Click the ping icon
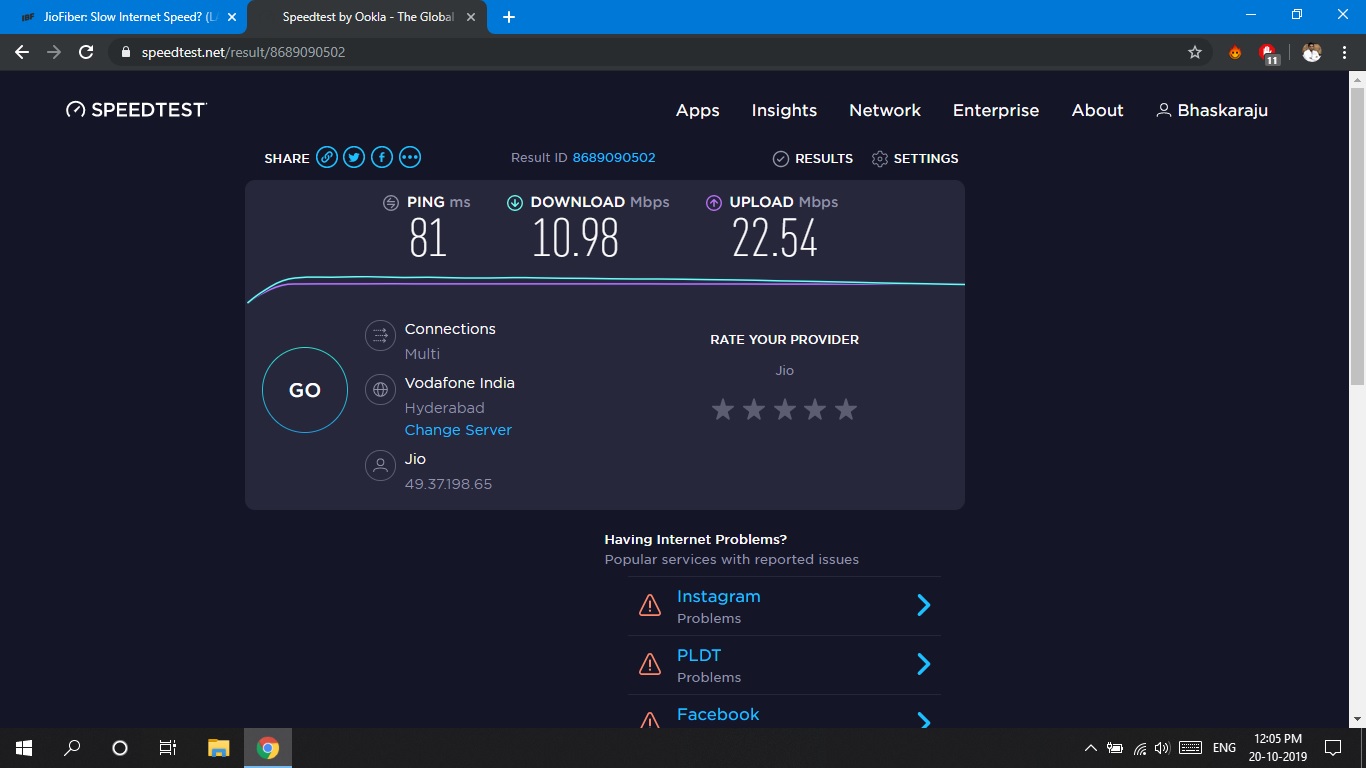Viewport: 1366px width, 768px height. click(391, 203)
